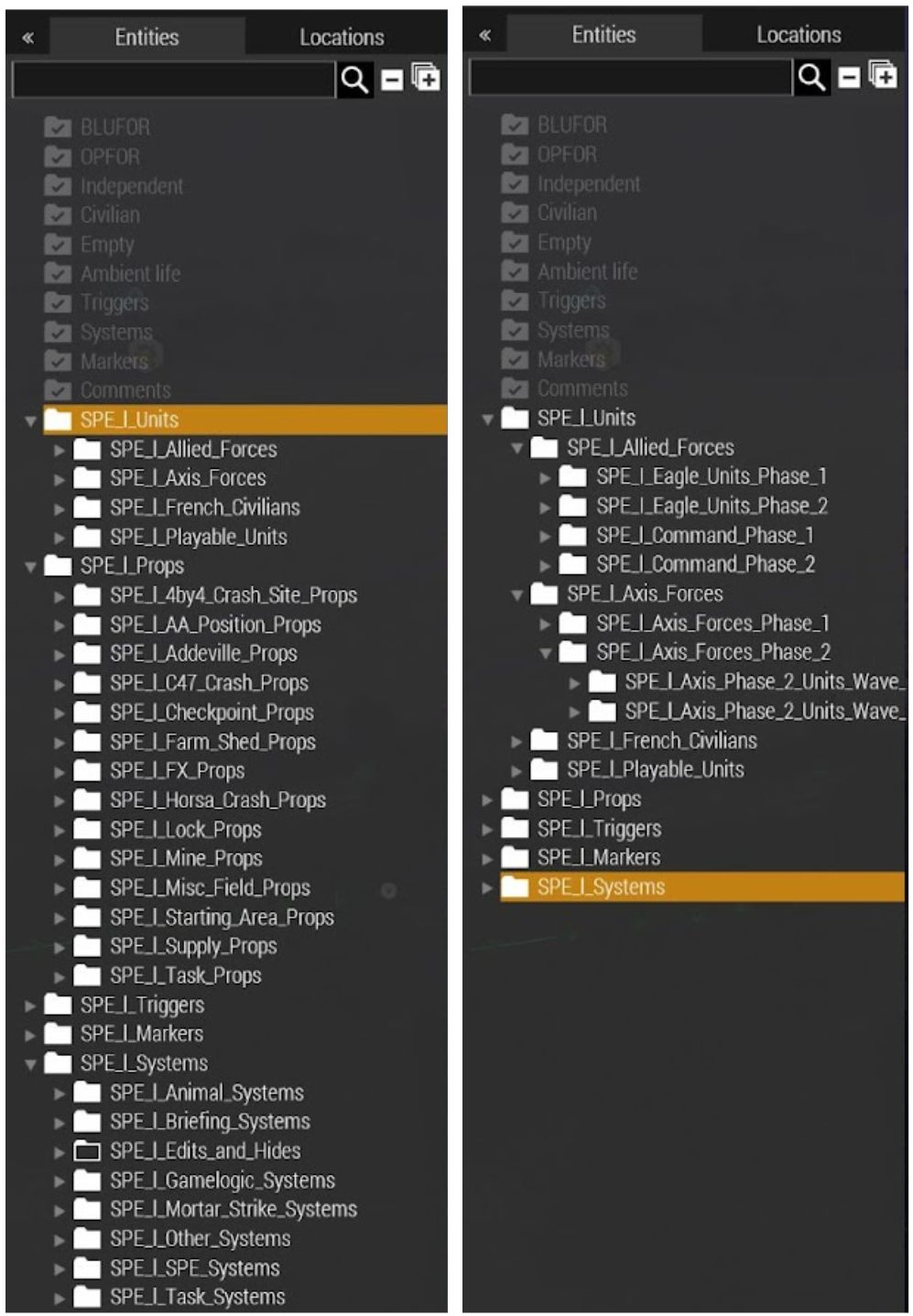Click the search magnifier icon in left panel
Image resolution: width=913 pixels, height=1316 pixels.
tap(354, 81)
